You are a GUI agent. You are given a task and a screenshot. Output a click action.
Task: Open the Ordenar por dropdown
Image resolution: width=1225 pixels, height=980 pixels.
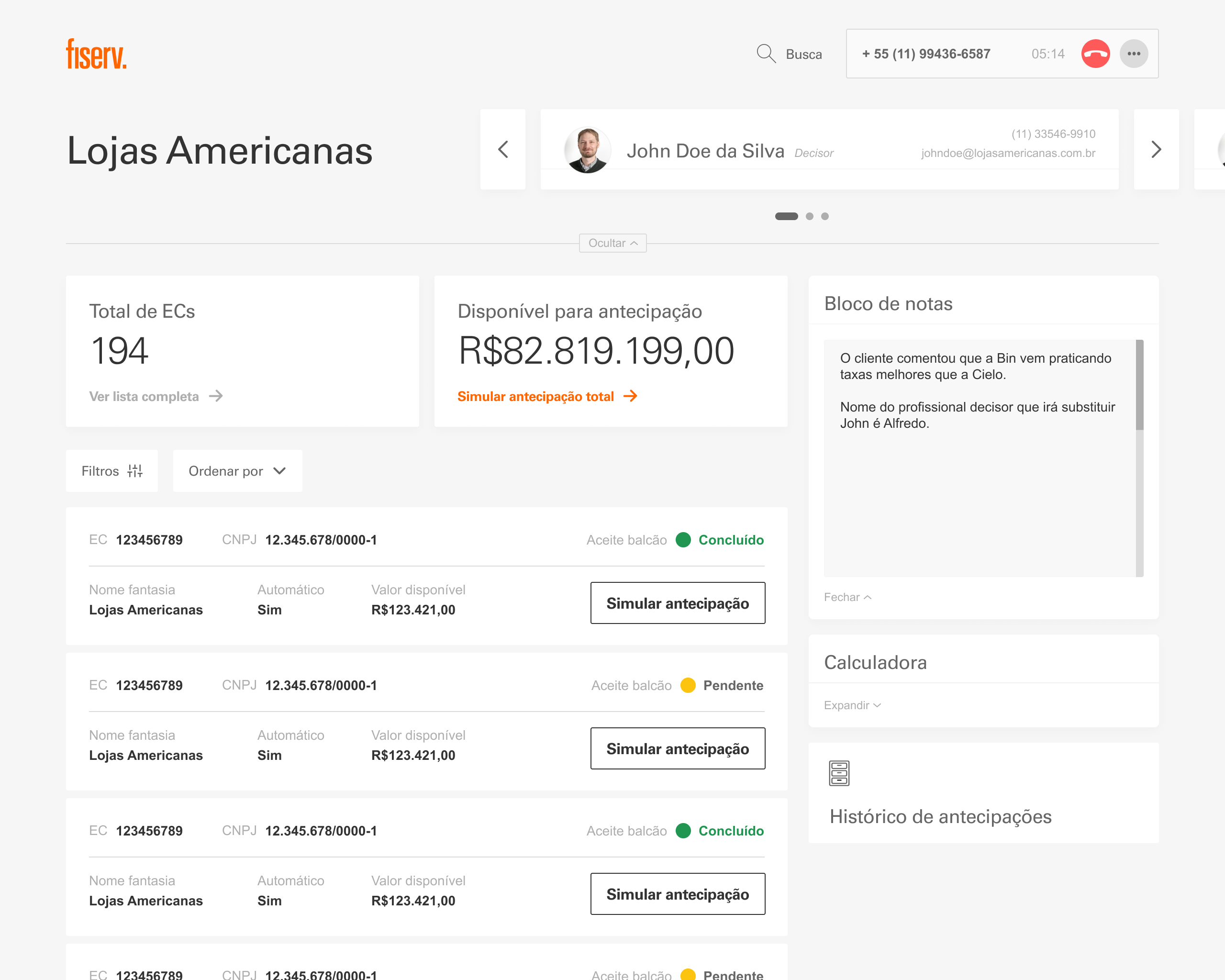[237, 471]
